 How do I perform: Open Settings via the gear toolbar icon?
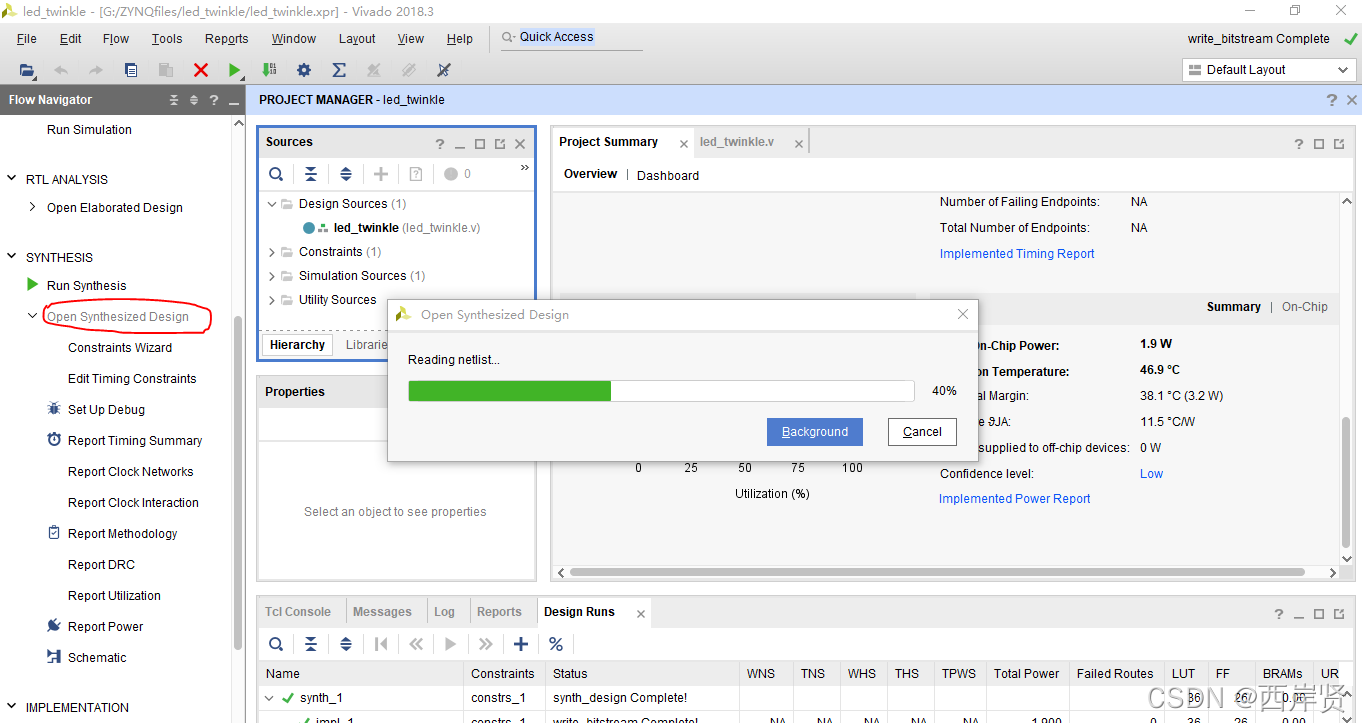[x=304, y=70]
